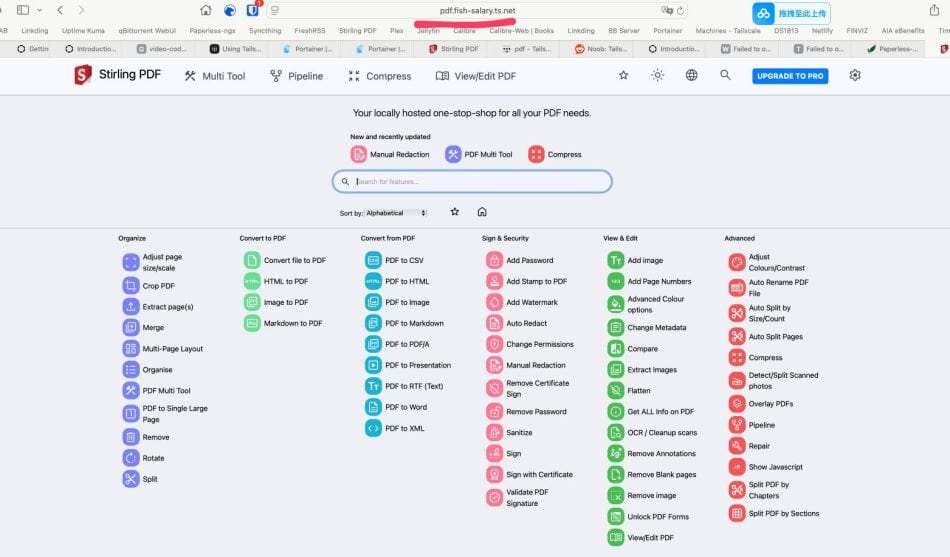Open Auto Split Pages tool

(x=766, y=336)
